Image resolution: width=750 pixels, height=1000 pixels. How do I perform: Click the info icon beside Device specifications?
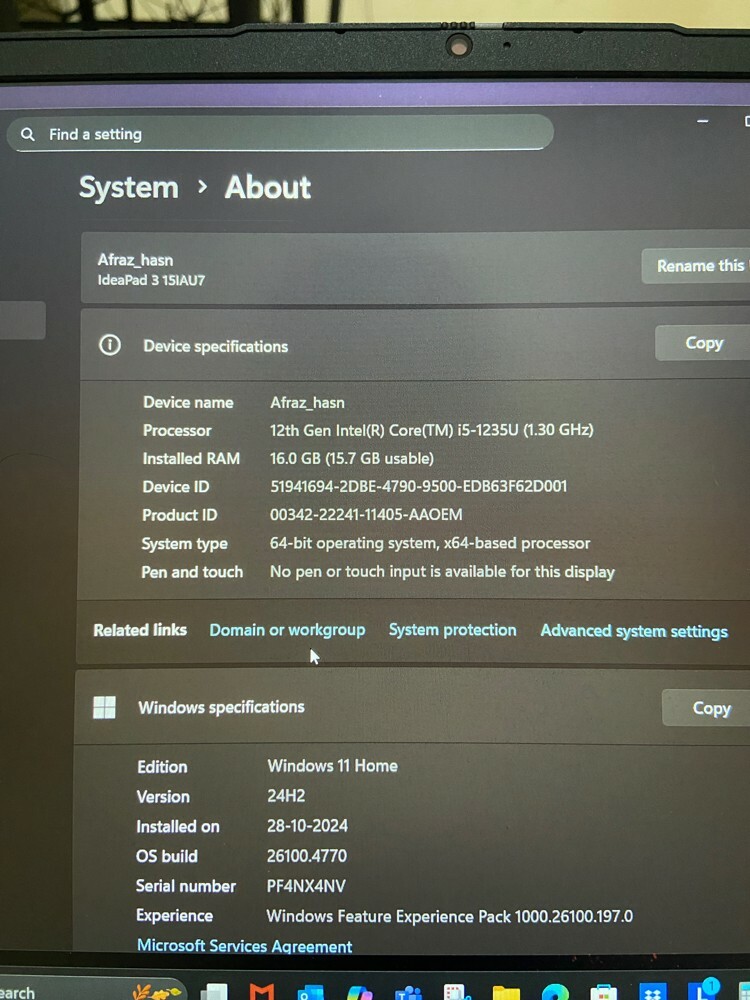pyautogui.click(x=110, y=345)
